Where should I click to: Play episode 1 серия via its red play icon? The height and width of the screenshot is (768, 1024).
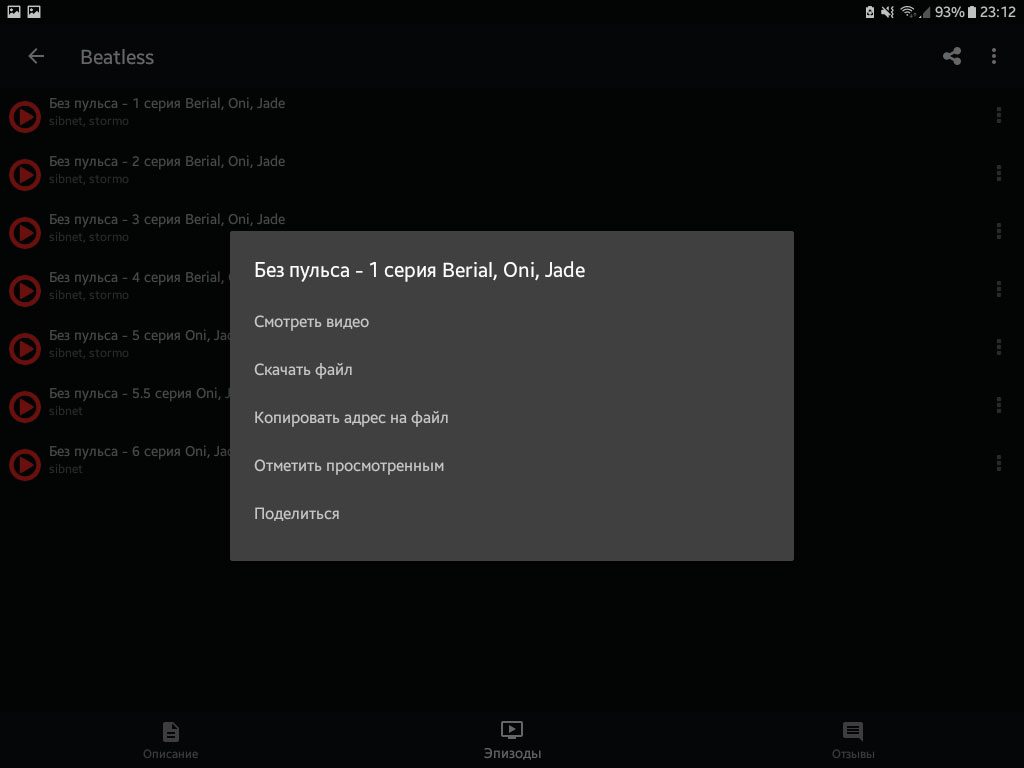click(x=25, y=117)
